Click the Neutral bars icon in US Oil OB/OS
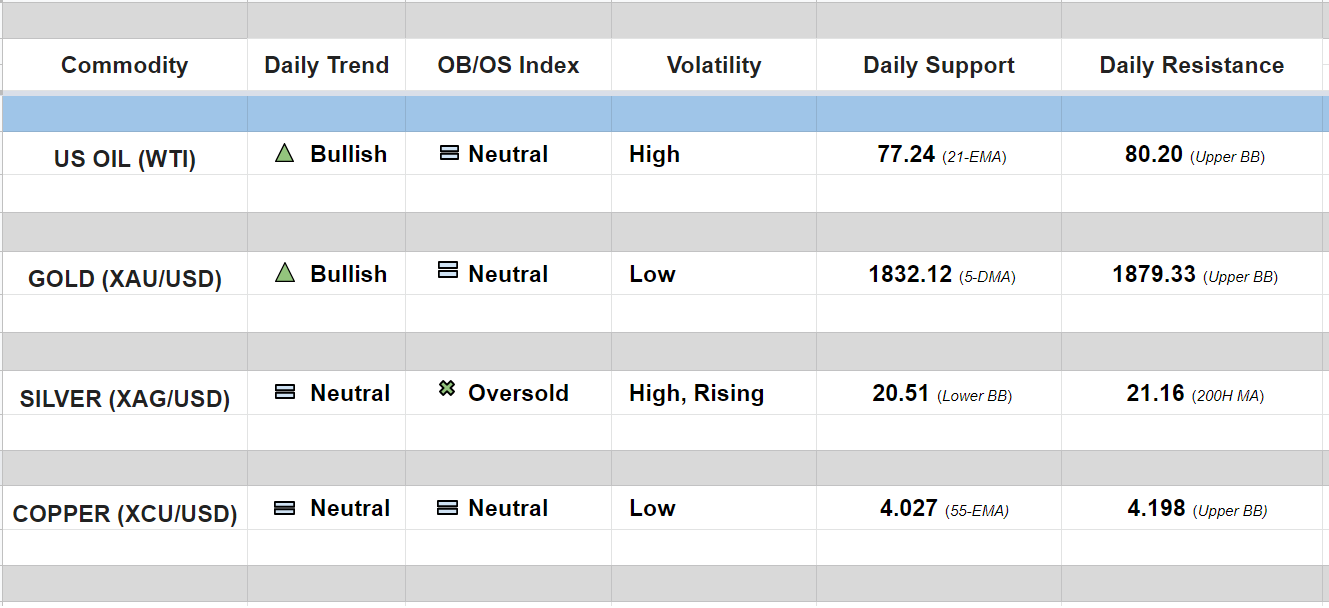1329x608 pixels. (x=449, y=154)
